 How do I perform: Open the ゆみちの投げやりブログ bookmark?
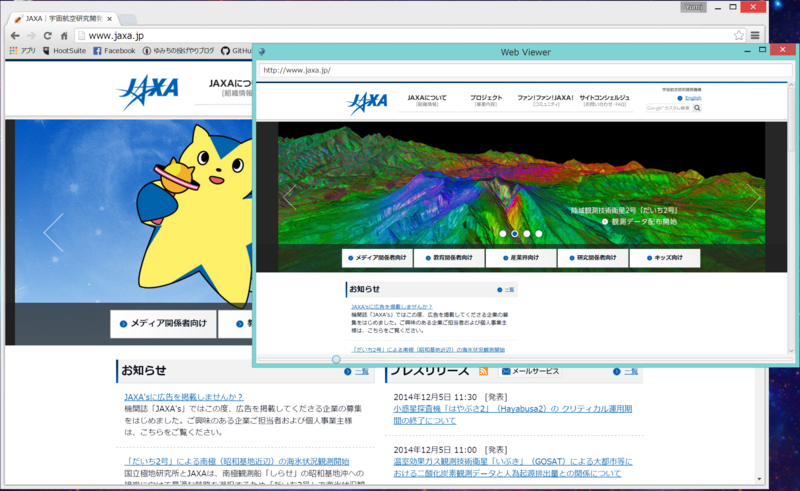[x=179, y=51]
